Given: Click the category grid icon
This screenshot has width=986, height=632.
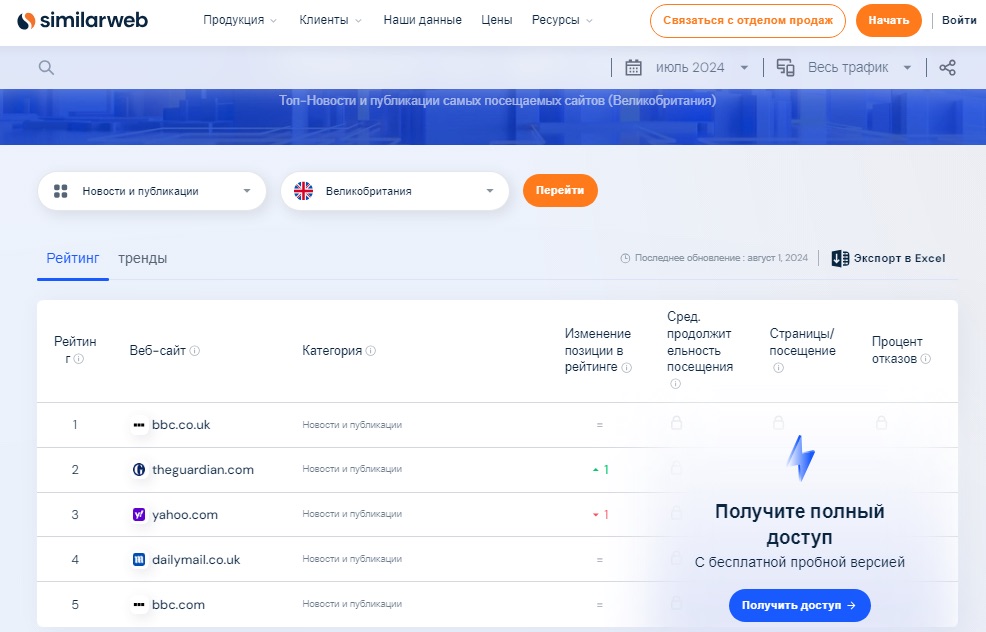Looking at the screenshot, I should click(60, 191).
